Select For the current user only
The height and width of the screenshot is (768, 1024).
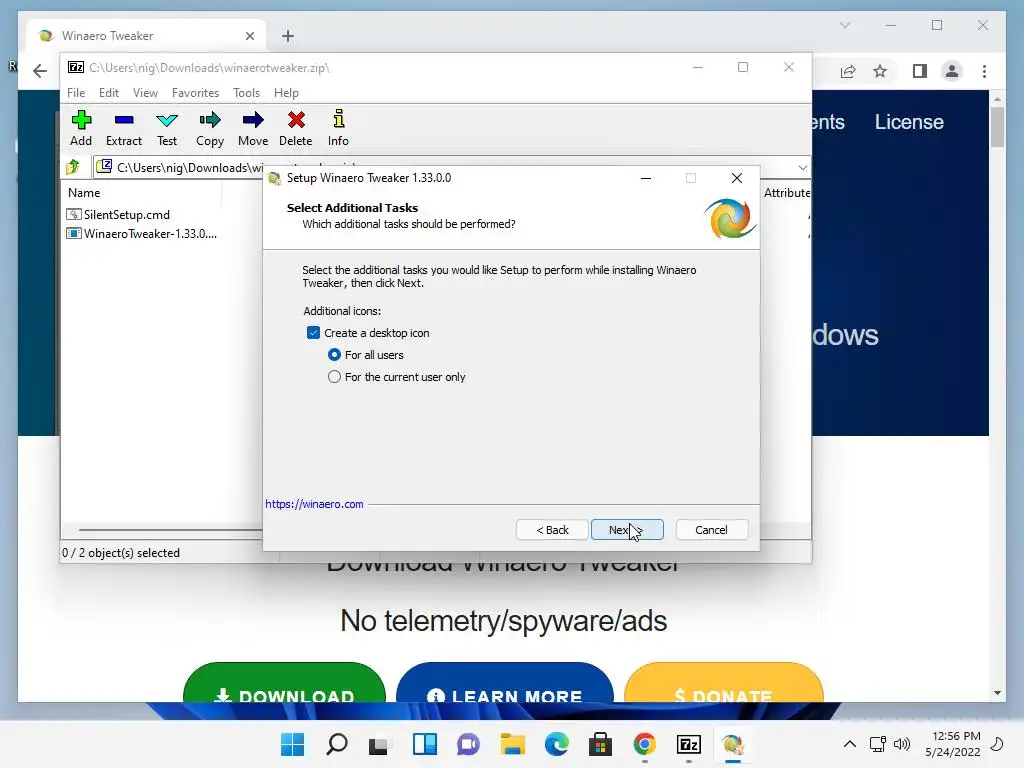coord(334,377)
